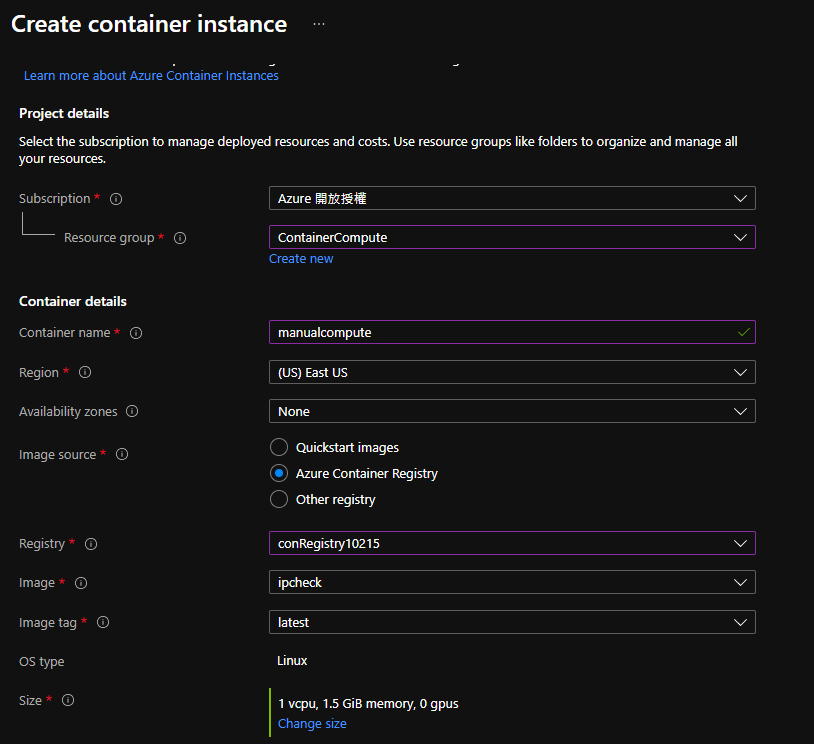
Task: Open the Region dropdown showing East US
Action: click(512, 372)
